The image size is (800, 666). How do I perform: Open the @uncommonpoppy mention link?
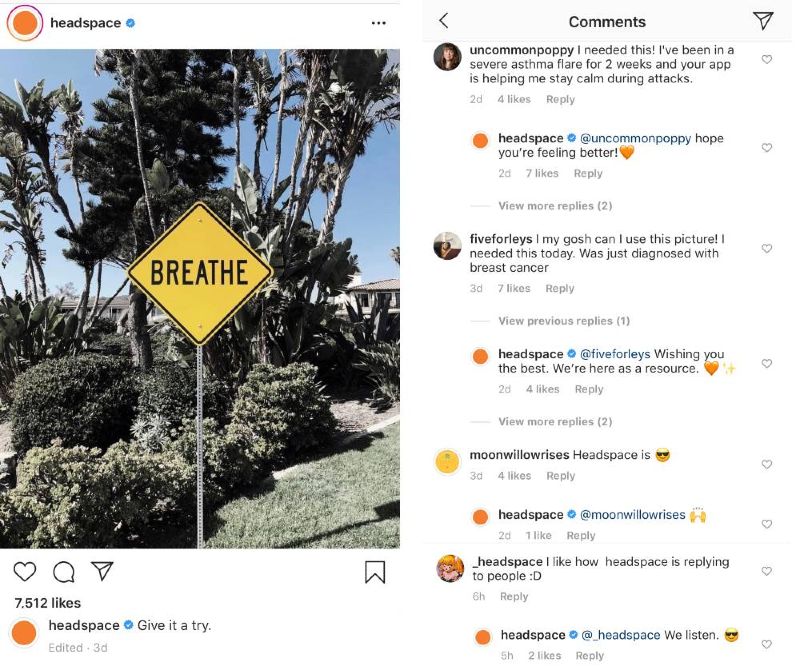pyautogui.click(x=636, y=138)
